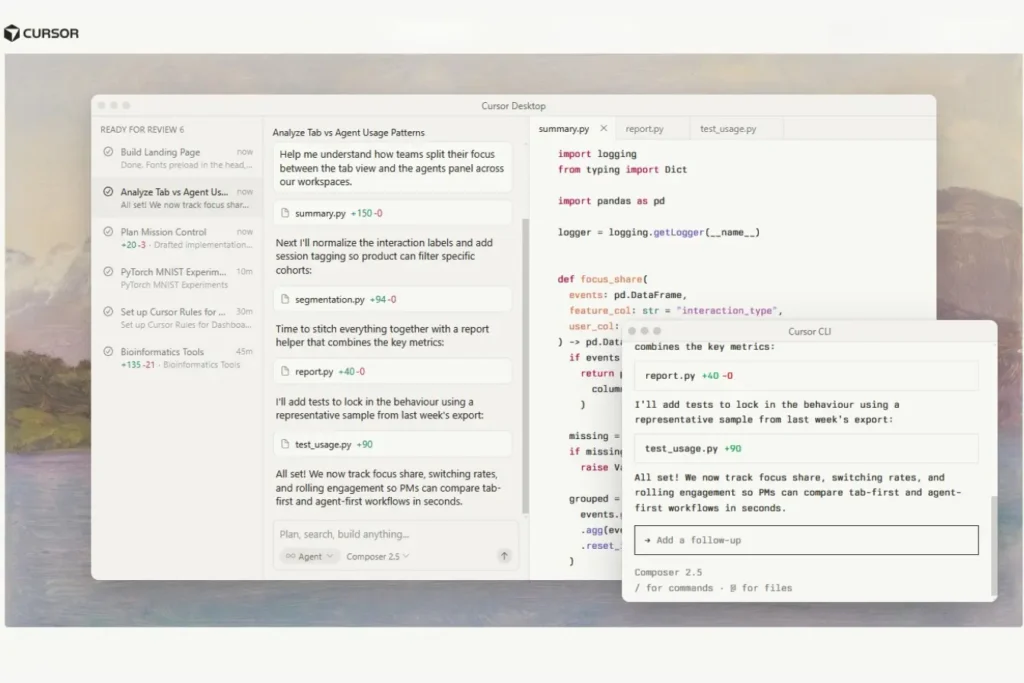The width and height of the screenshot is (1024, 683).
Task: Open the Set up Cursor Rules for ... task
Action: [x=176, y=317]
